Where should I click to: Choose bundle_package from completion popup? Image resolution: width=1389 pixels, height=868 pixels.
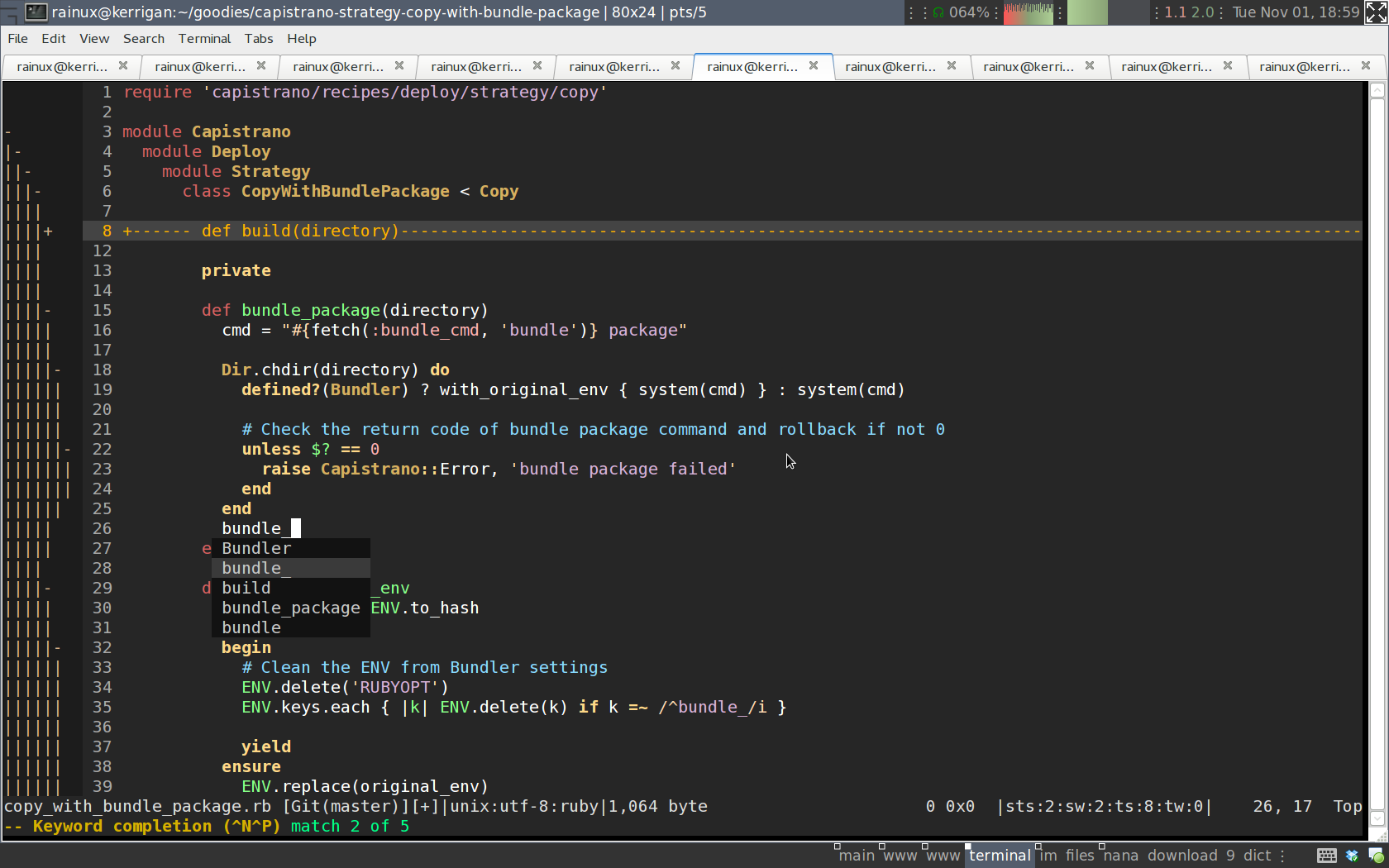pos(291,608)
